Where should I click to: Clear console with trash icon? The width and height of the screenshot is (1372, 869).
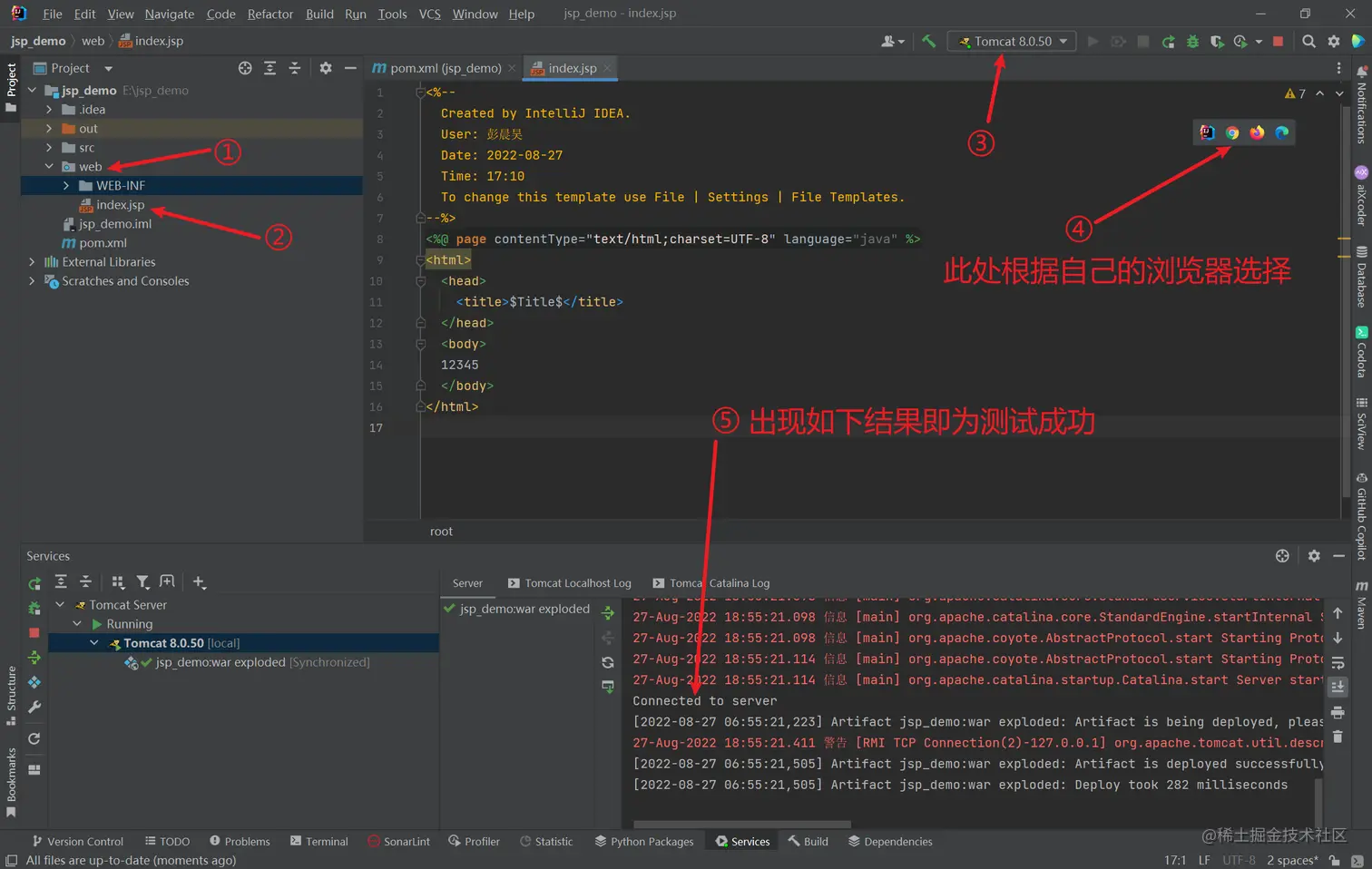(1338, 737)
